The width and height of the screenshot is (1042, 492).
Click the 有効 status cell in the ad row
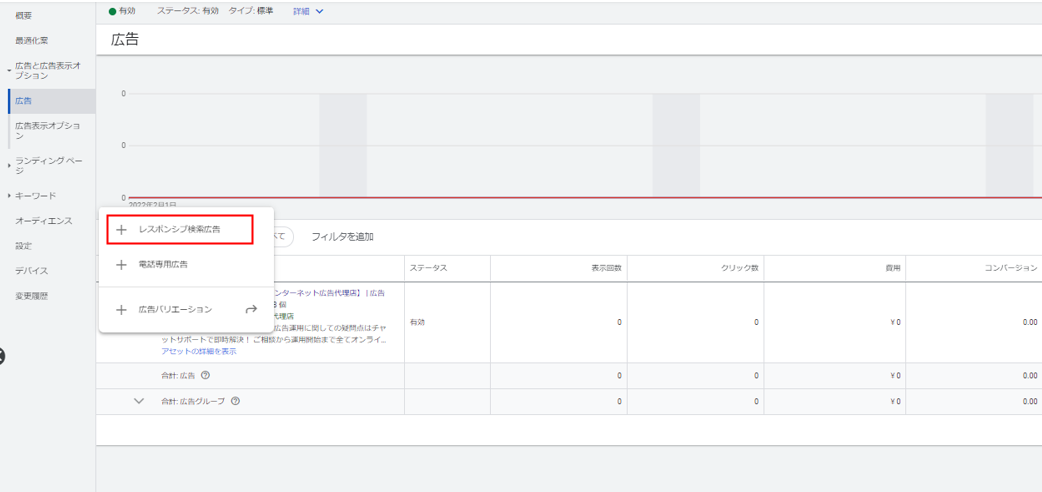[417, 322]
